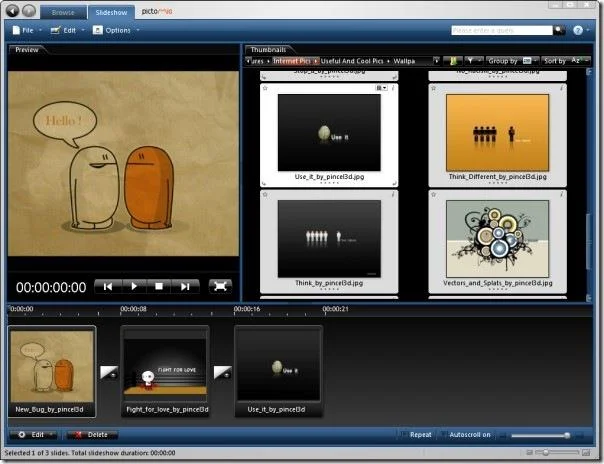The height and width of the screenshot is (464, 604).
Task: Star the Use_it_by_pincel3d.jpg thumbnail
Action: pyautogui.click(x=265, y=88)
